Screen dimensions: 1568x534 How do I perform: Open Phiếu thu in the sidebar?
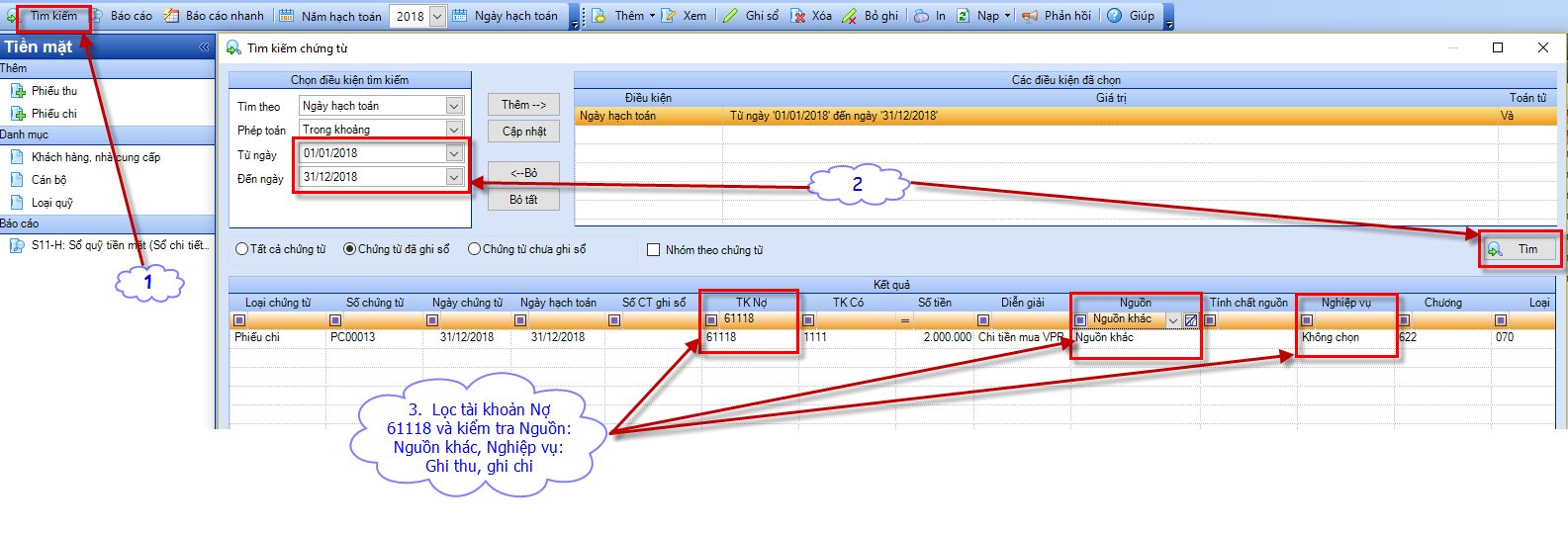click(x=53, y=91)
